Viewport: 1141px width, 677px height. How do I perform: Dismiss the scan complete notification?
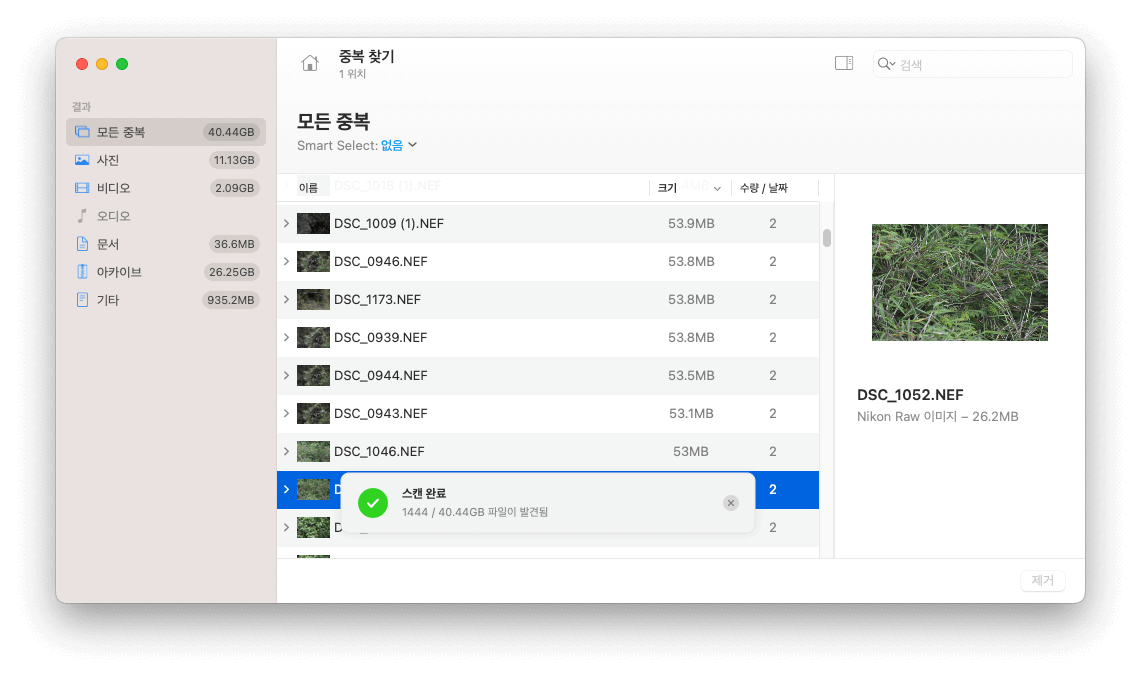(731, 503)
